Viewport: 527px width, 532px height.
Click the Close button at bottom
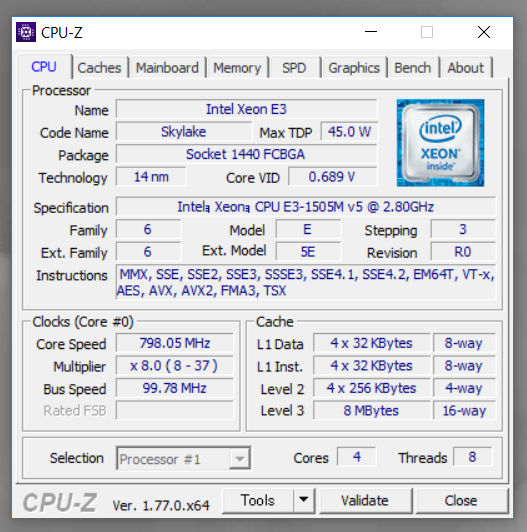[x=461, y=501]
